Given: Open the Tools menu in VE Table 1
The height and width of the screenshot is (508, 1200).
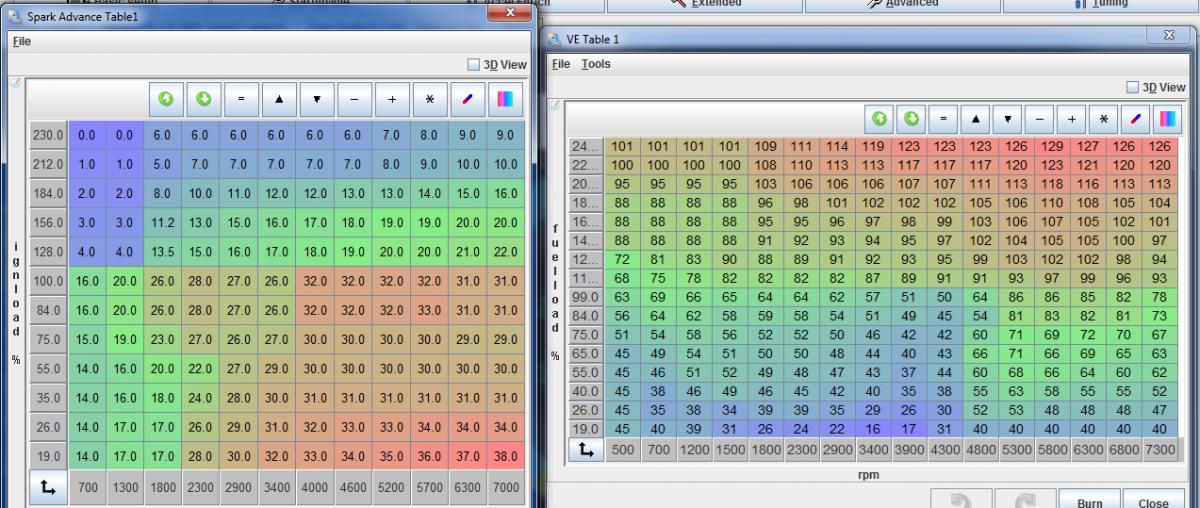Looking at the screenshot, I should coord(596,64).
